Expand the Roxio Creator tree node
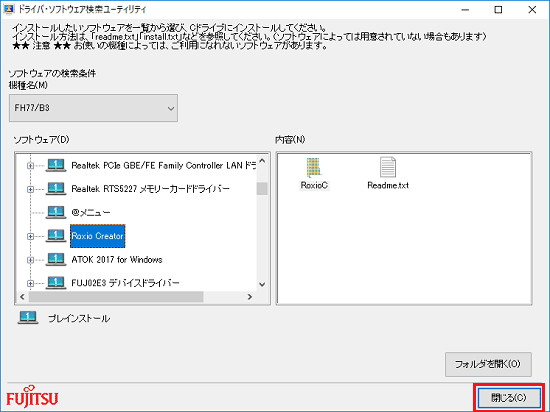Image resolution: width=550 pixels, height=412 pixels. point(31,236)
